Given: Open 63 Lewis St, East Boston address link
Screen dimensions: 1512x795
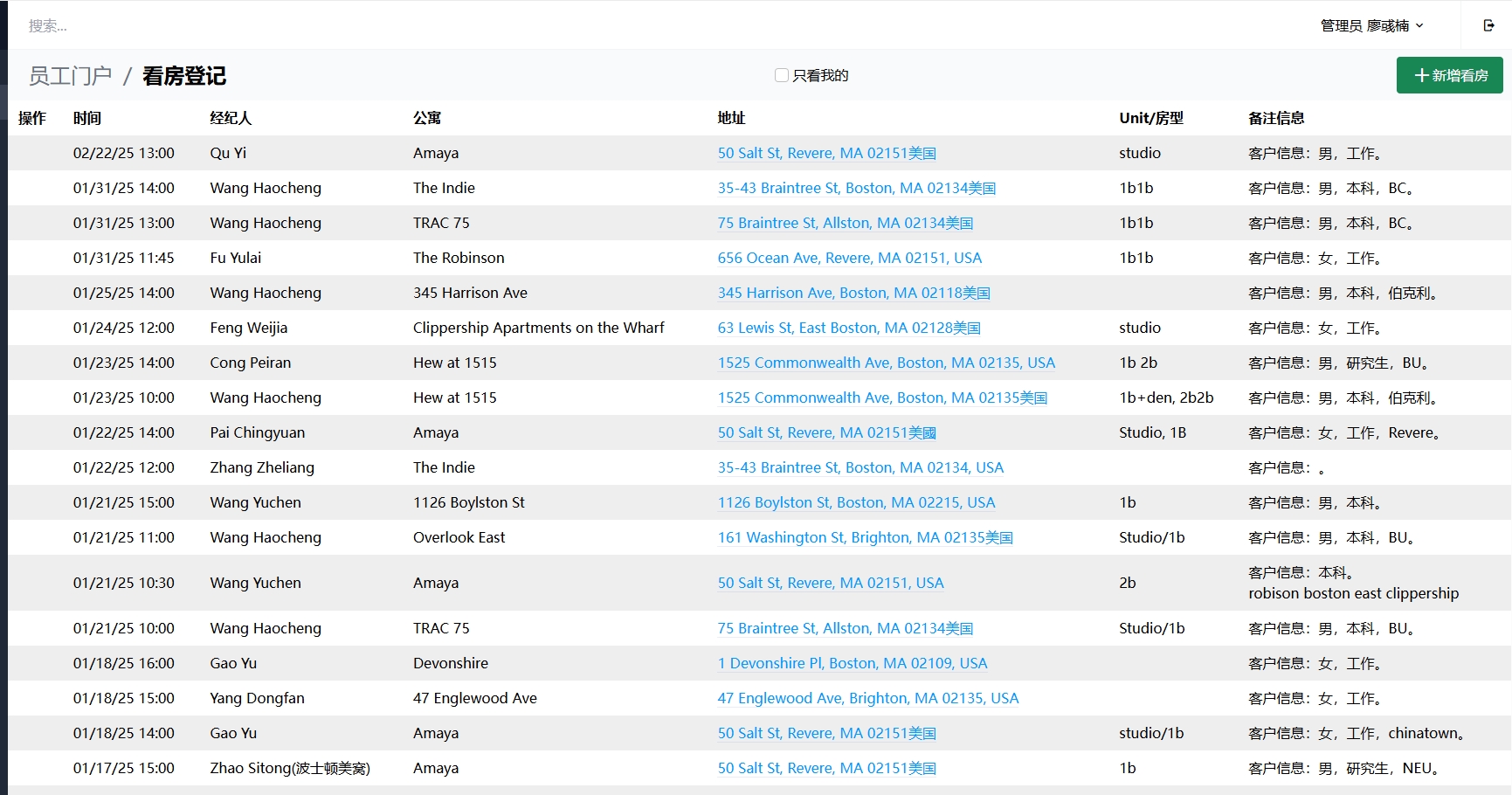Looking at the screenshot, I should (848, 328).
